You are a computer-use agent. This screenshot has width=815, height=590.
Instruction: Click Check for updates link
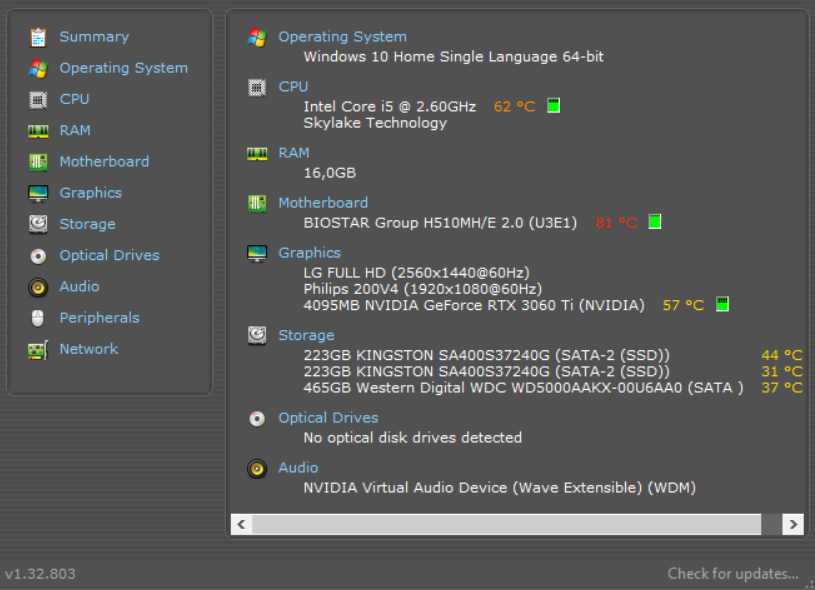coord(733,574)
